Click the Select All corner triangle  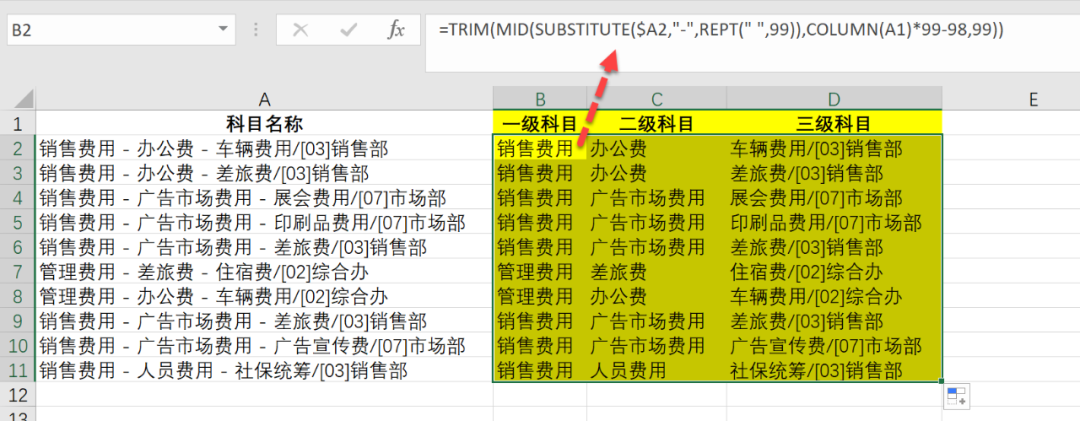click(x=23, y=99)
